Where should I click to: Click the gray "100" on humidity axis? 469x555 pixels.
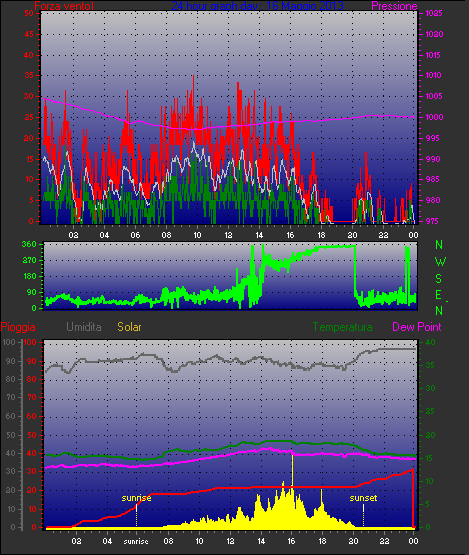[x=9, y=342]
